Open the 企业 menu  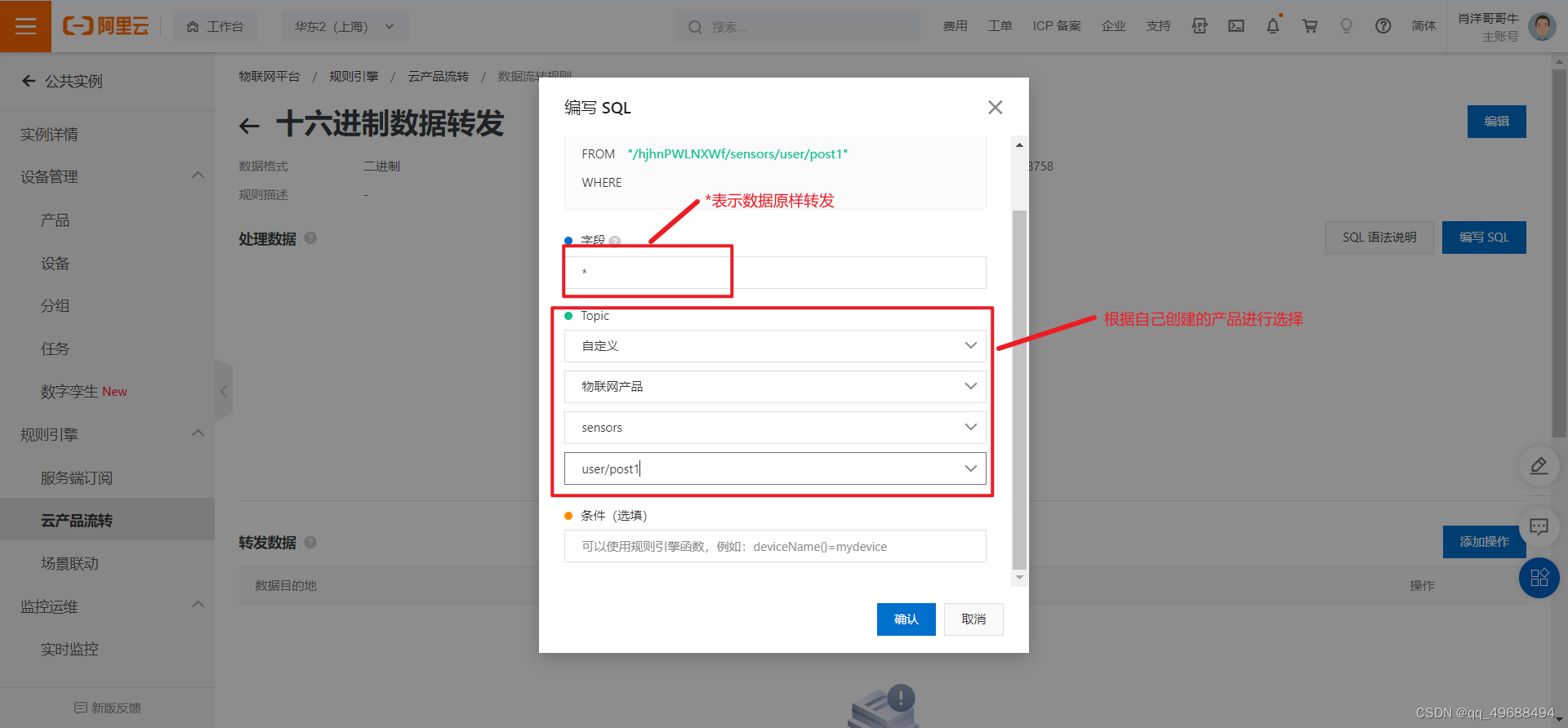[1113, 26]
